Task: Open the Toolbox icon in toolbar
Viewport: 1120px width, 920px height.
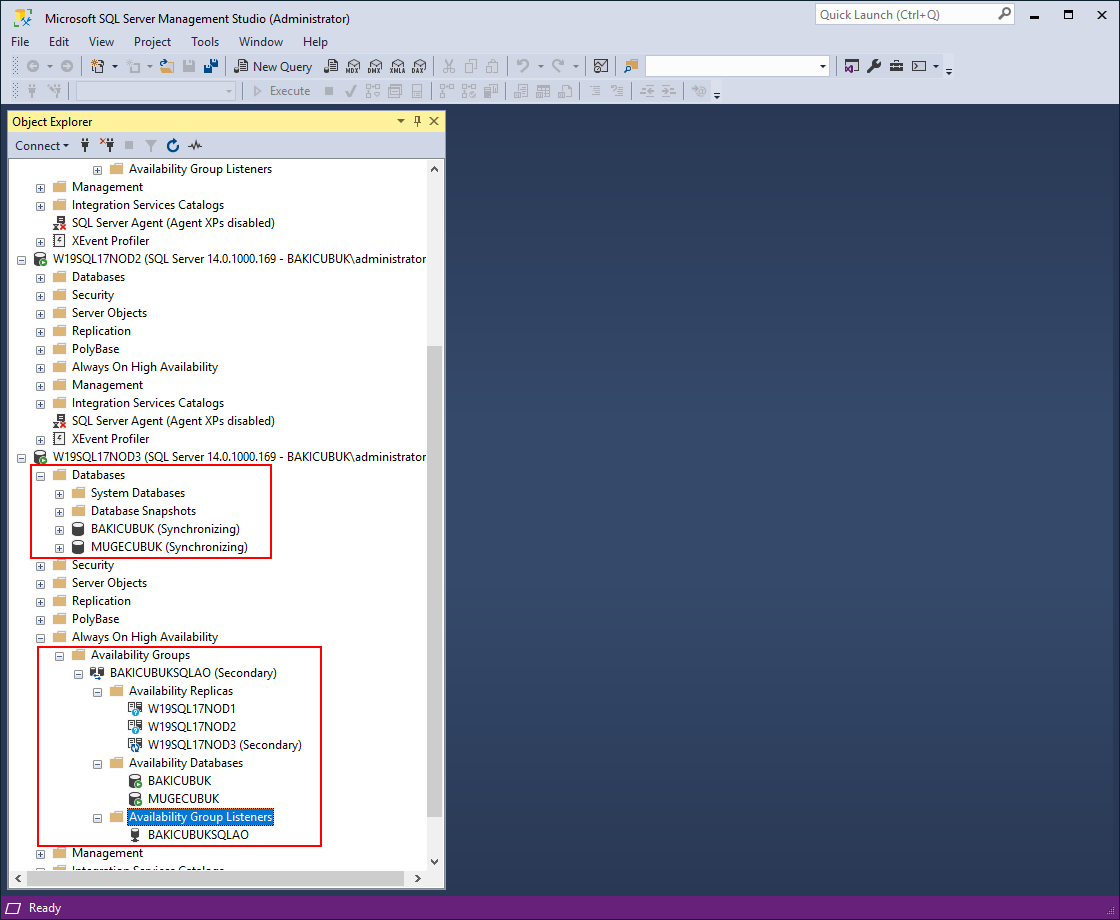Action: click(896, 66)
